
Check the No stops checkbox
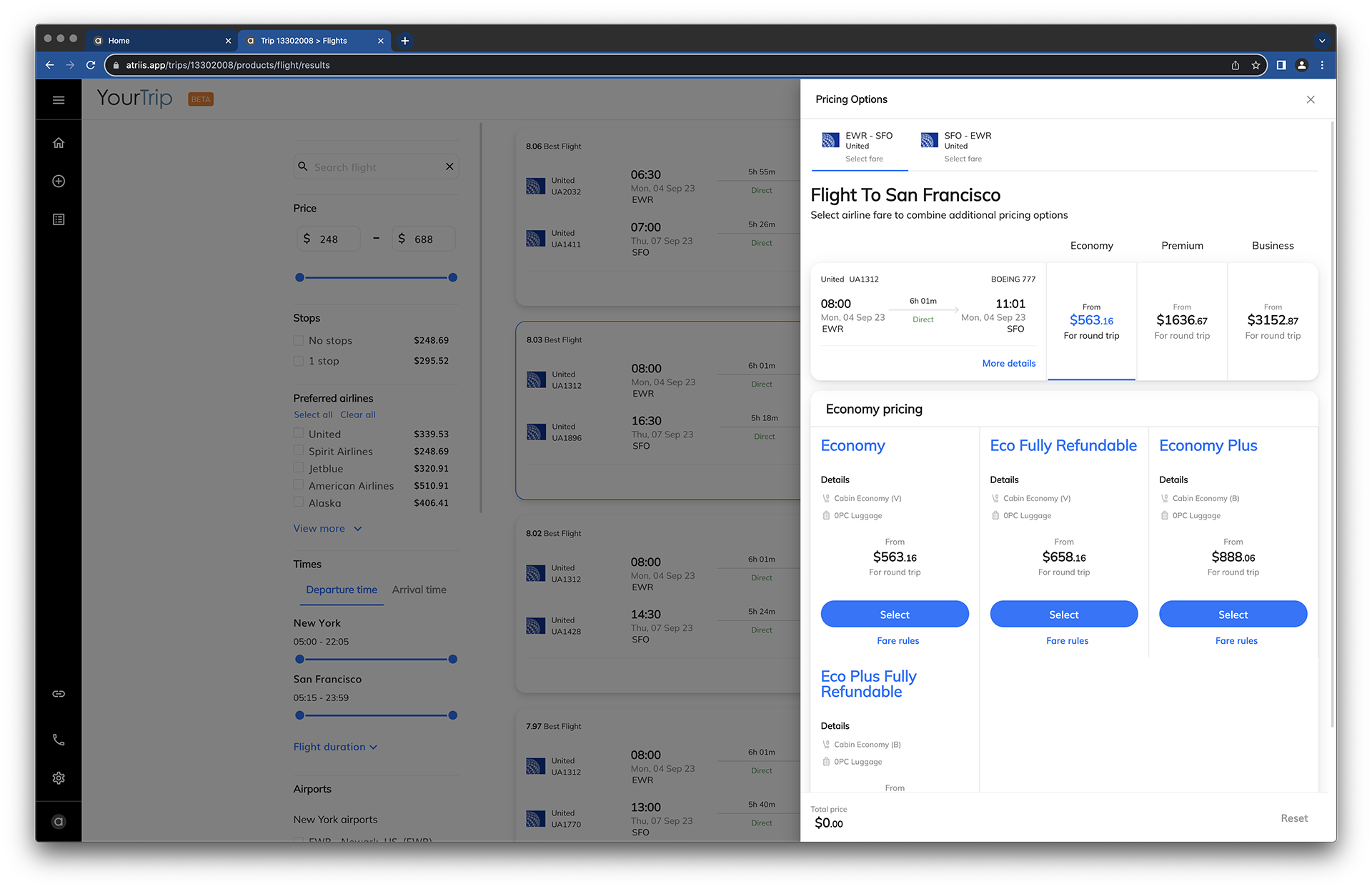[x=299, y=341]
